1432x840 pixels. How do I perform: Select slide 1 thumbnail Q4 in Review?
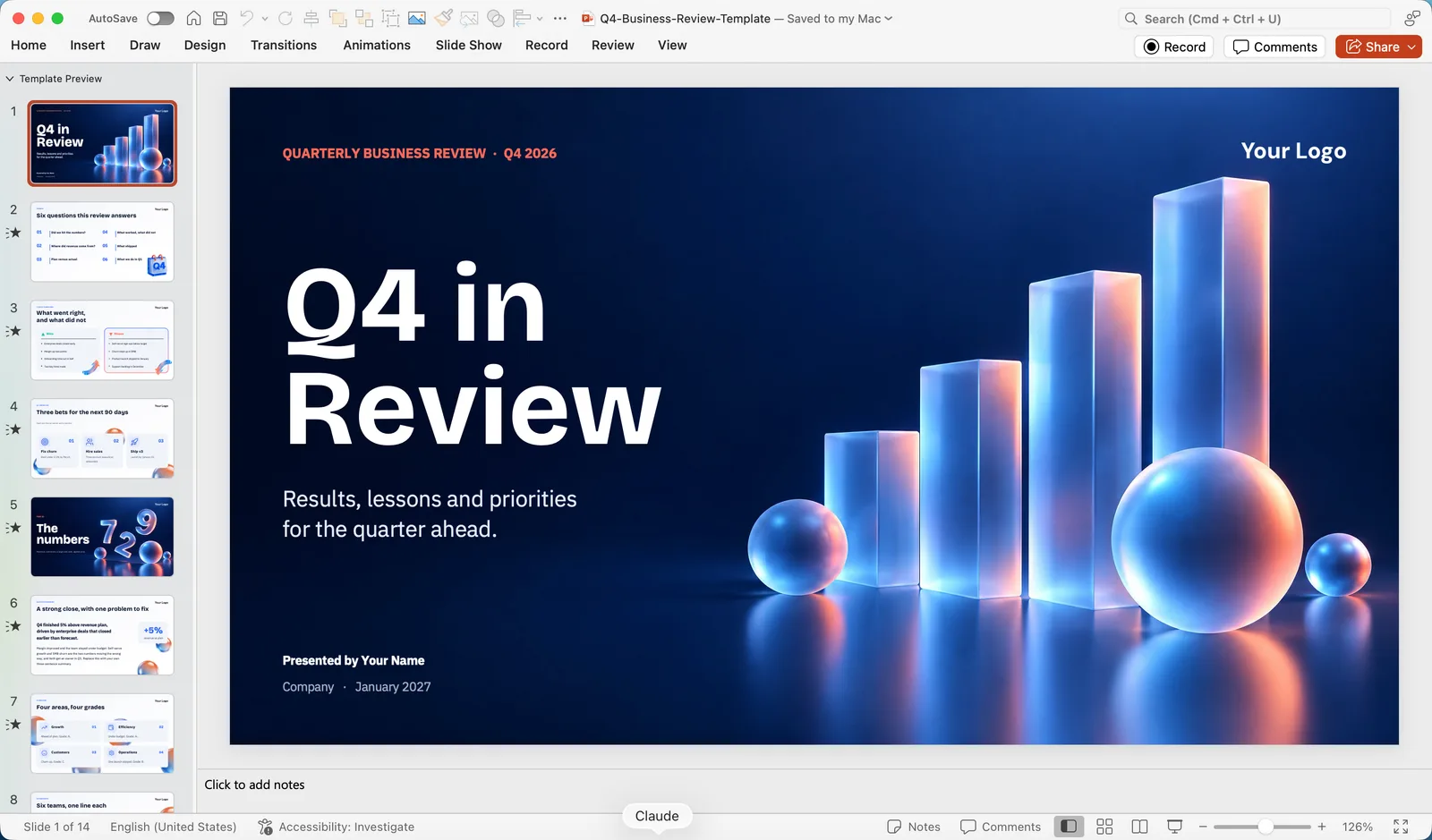pyautogui.click(x=102, y=143)
